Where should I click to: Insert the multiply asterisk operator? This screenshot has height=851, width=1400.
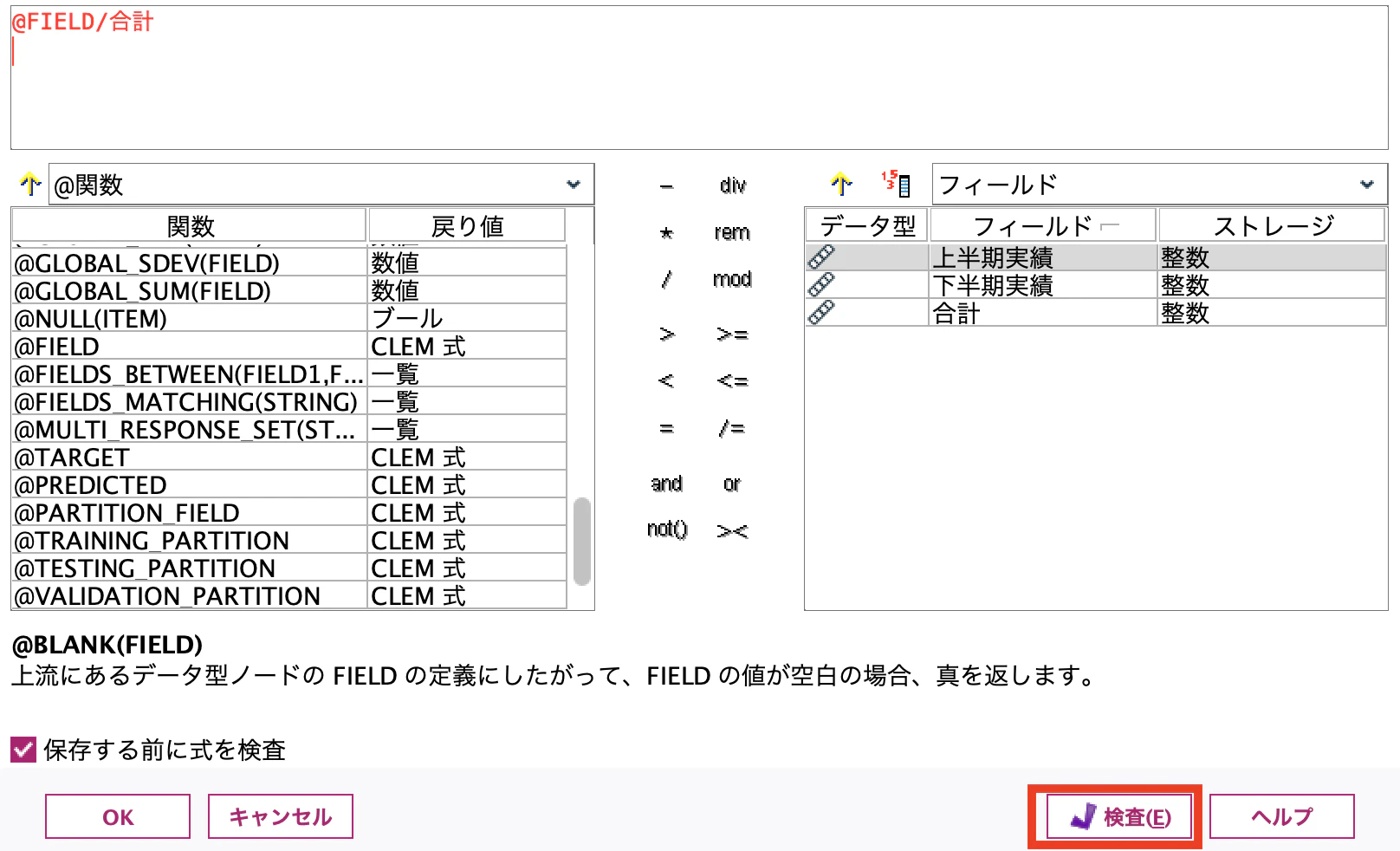666,232
